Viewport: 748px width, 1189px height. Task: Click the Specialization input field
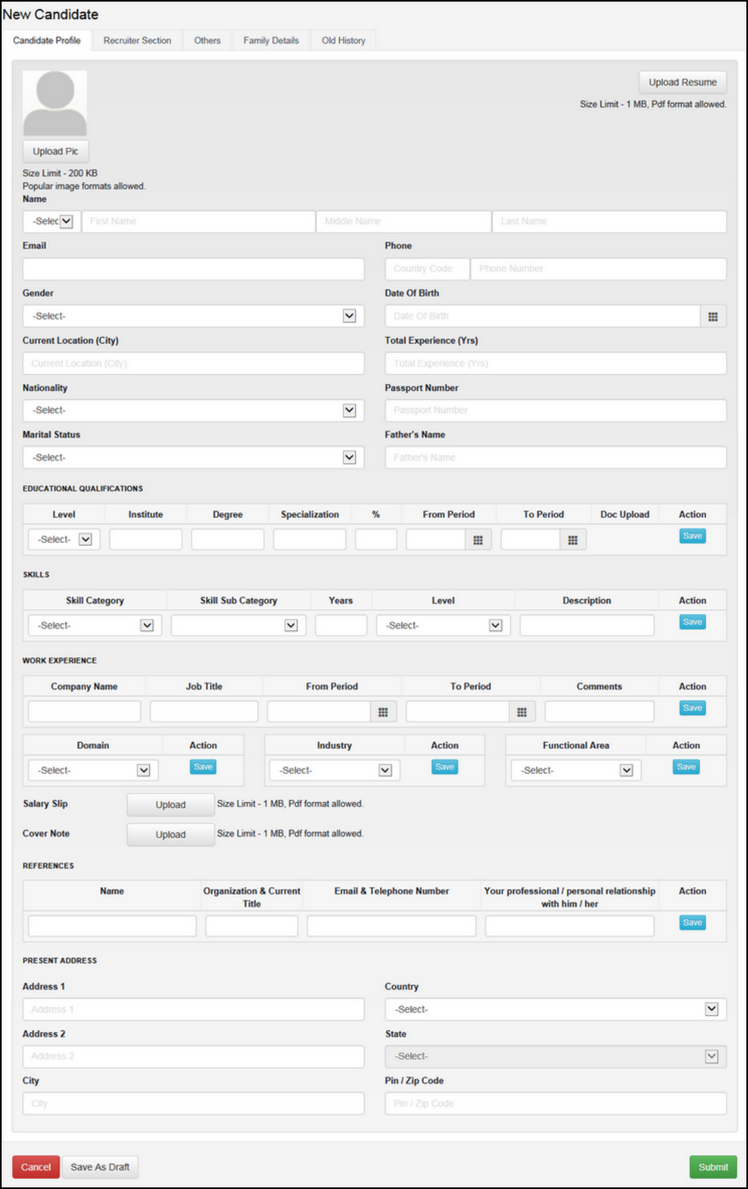(310, 539)
